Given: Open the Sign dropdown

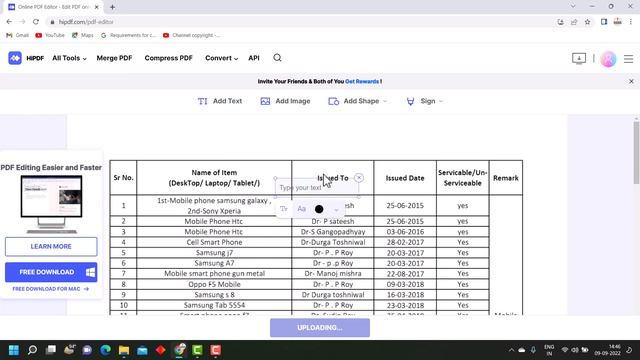Looking at the screenshot, I should (424, 101).
